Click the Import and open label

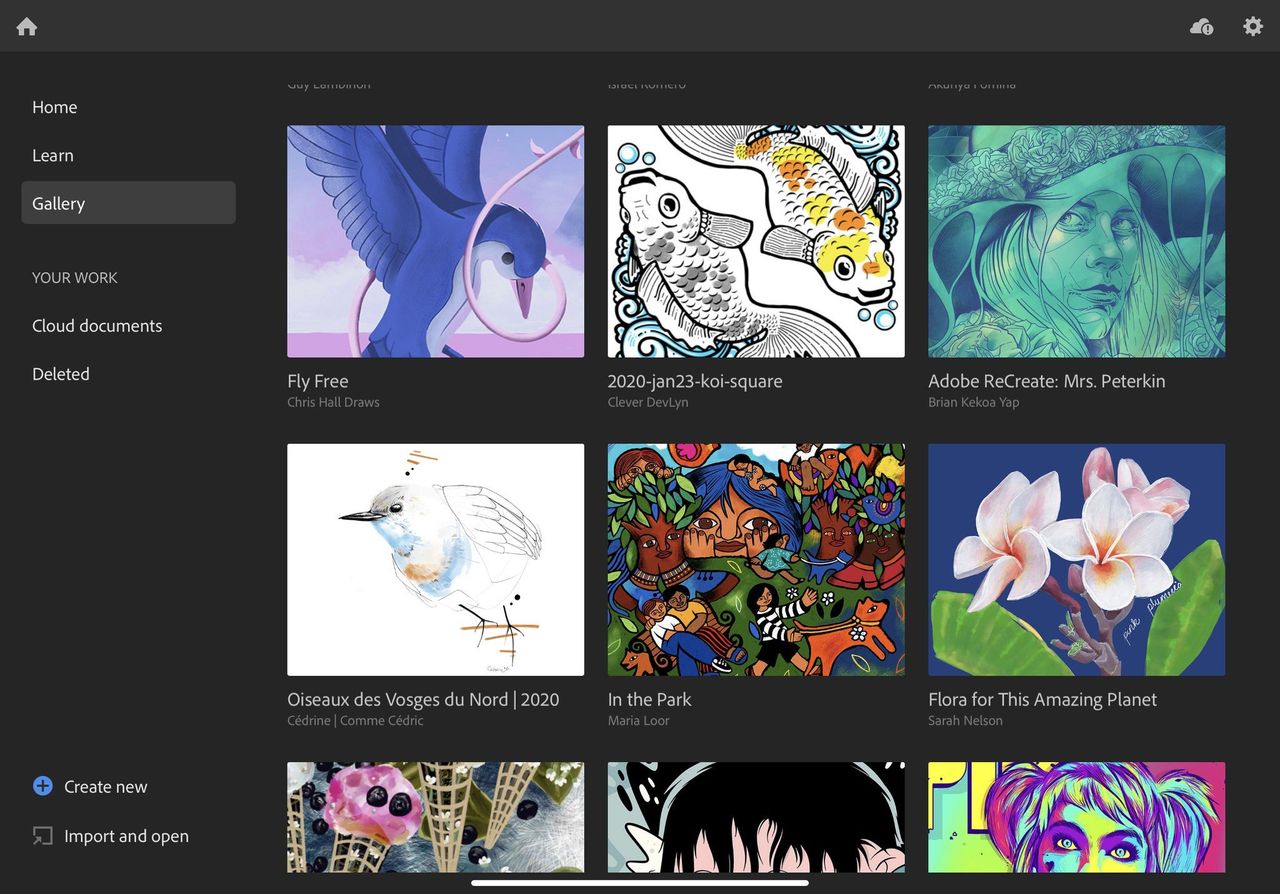pos(126,836)
